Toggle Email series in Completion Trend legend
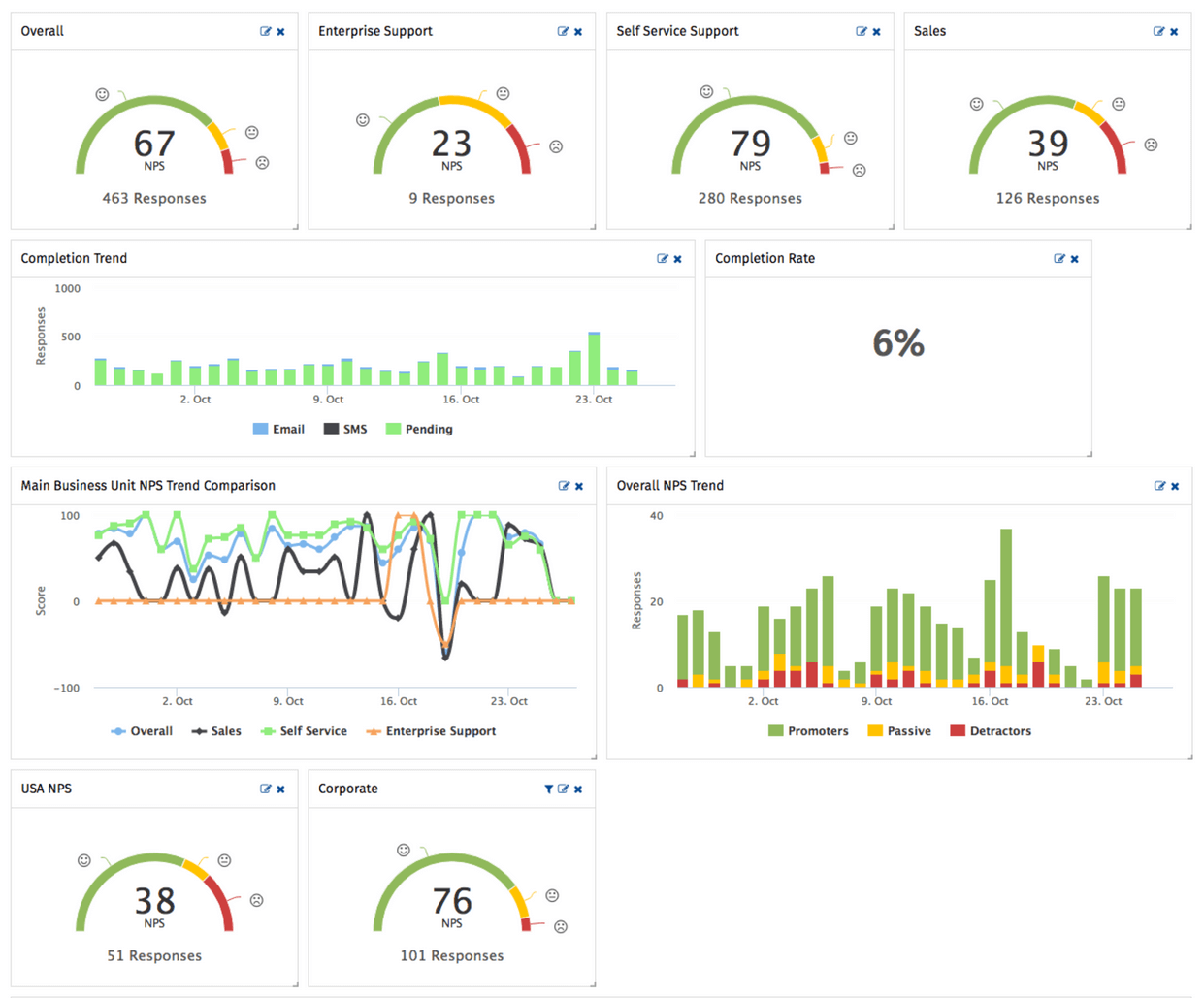The width and height of the screenshot is (1204, 998). click(x=278, y=429)
